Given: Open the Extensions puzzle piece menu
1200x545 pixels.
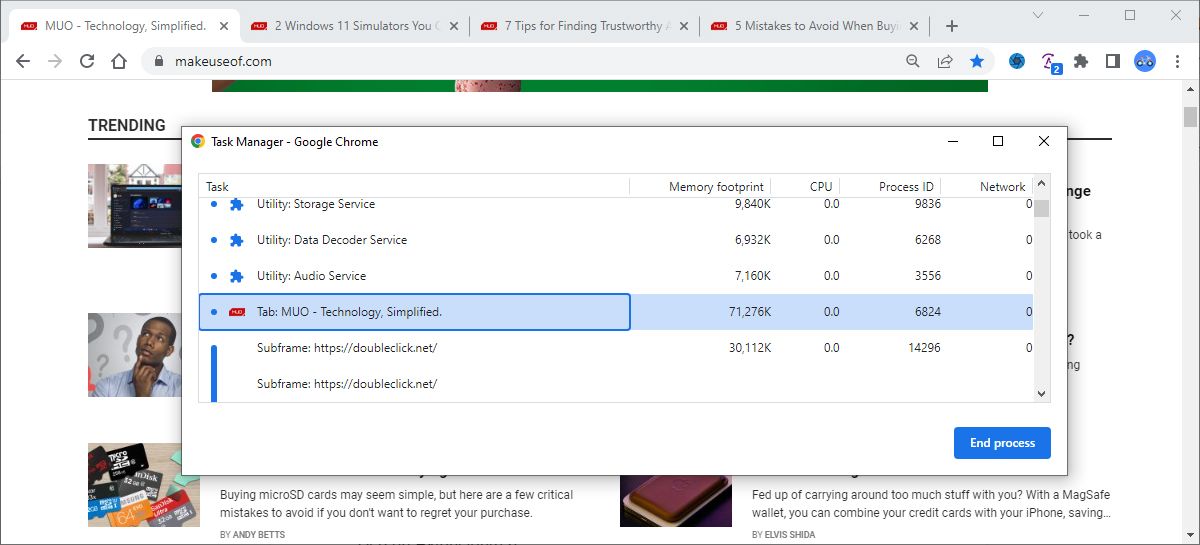Looking at the screenshot, I should [1081, 61].
